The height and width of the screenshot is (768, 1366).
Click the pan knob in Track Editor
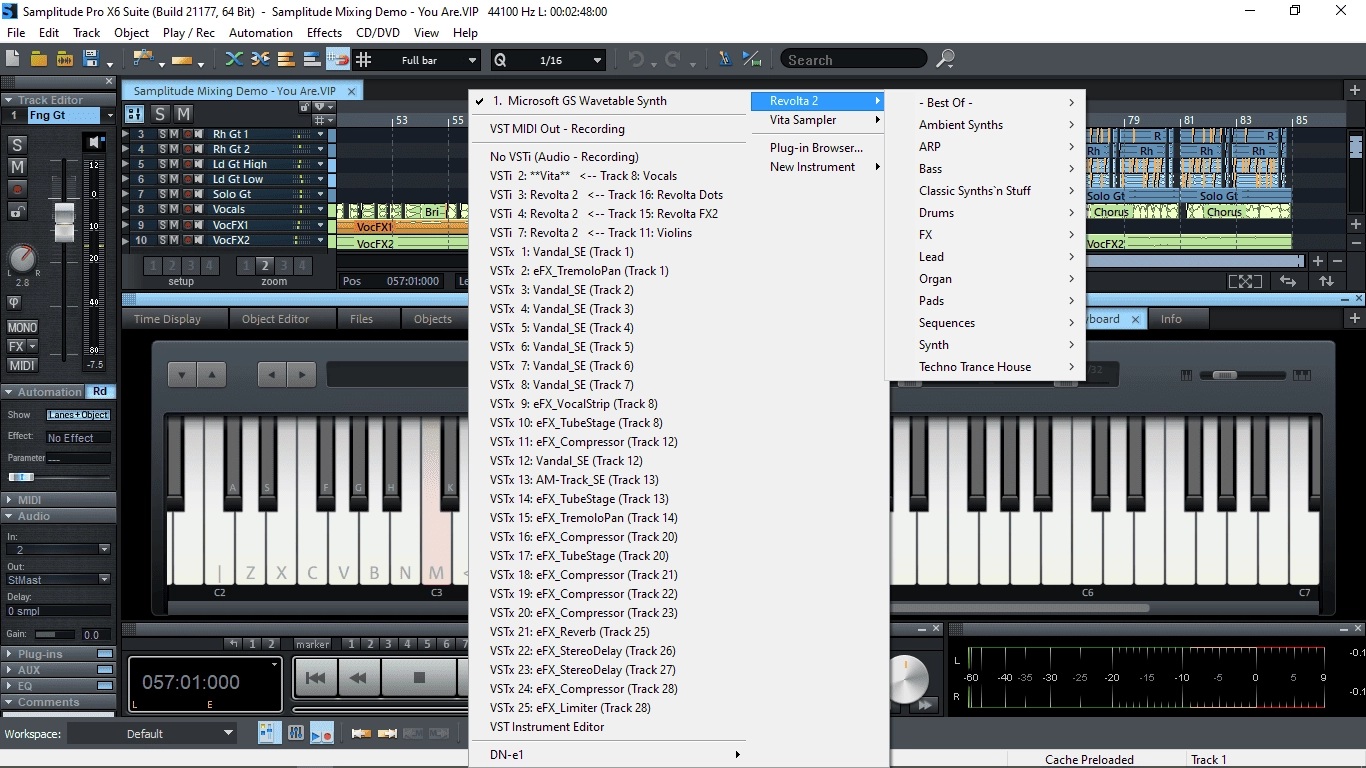(22, 259)
